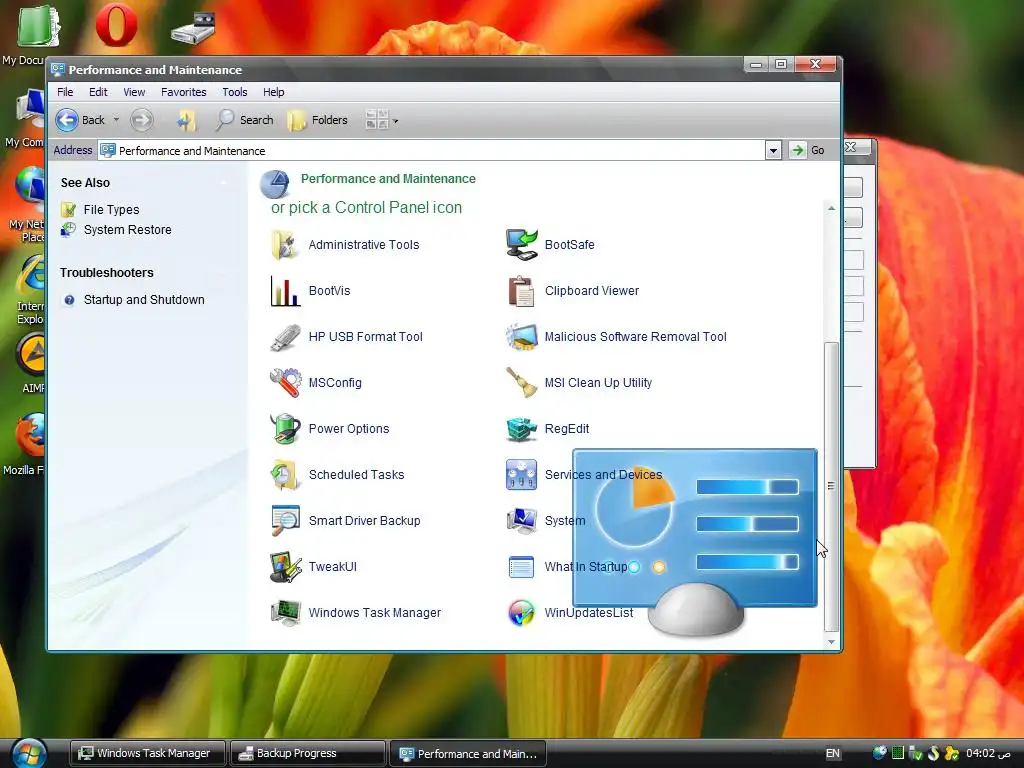
Task: Launch the MSI Clean Up Utility broom icon
Action: tap(521, 383)
